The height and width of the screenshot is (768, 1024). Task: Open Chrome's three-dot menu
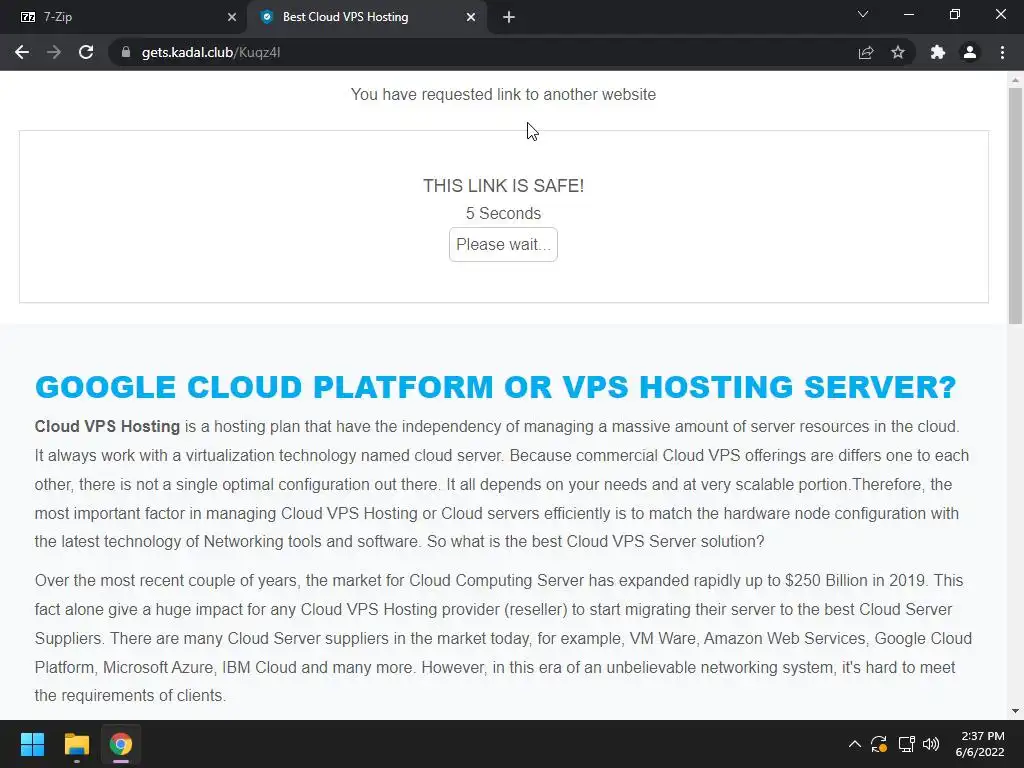coord(1002,52)
